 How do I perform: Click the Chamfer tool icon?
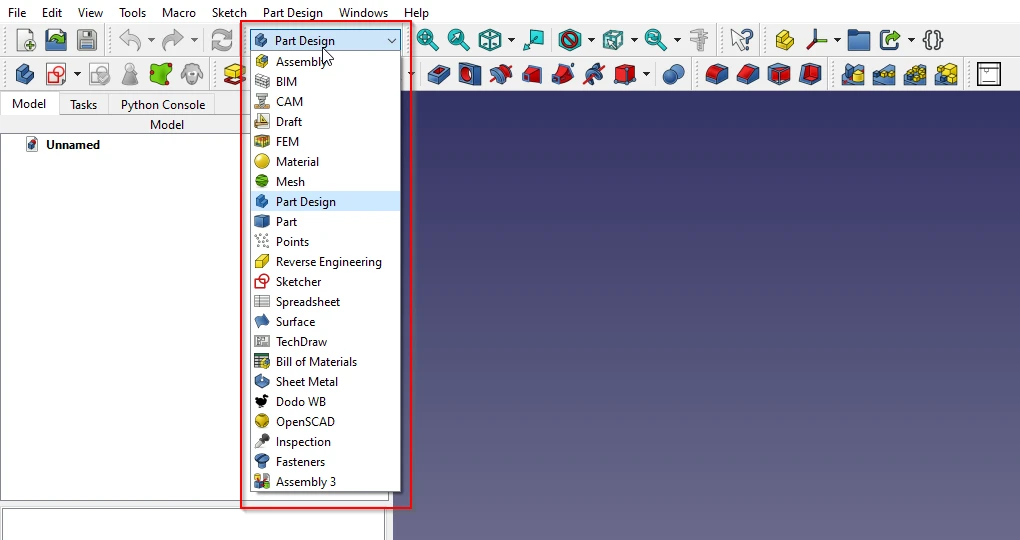(x=747, y=74)
